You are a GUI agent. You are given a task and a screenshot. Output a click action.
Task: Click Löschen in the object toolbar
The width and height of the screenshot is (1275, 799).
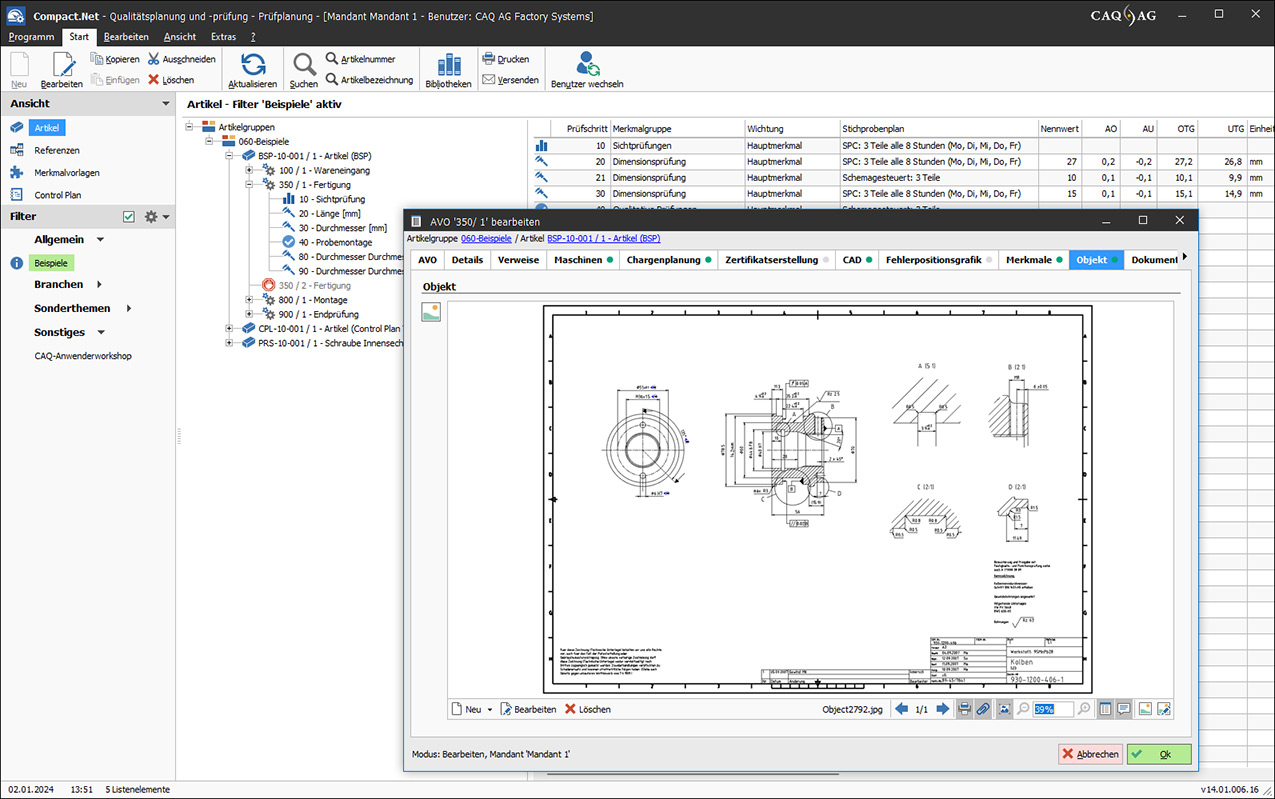(588, 709)
